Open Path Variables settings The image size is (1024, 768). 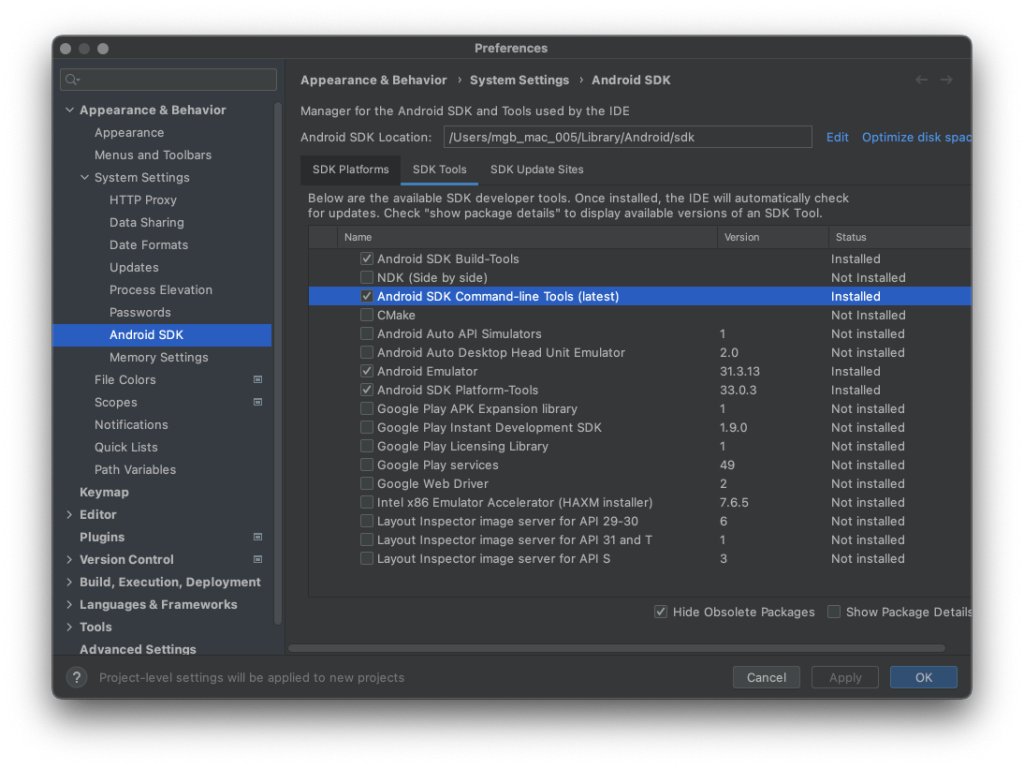[135, 470]
